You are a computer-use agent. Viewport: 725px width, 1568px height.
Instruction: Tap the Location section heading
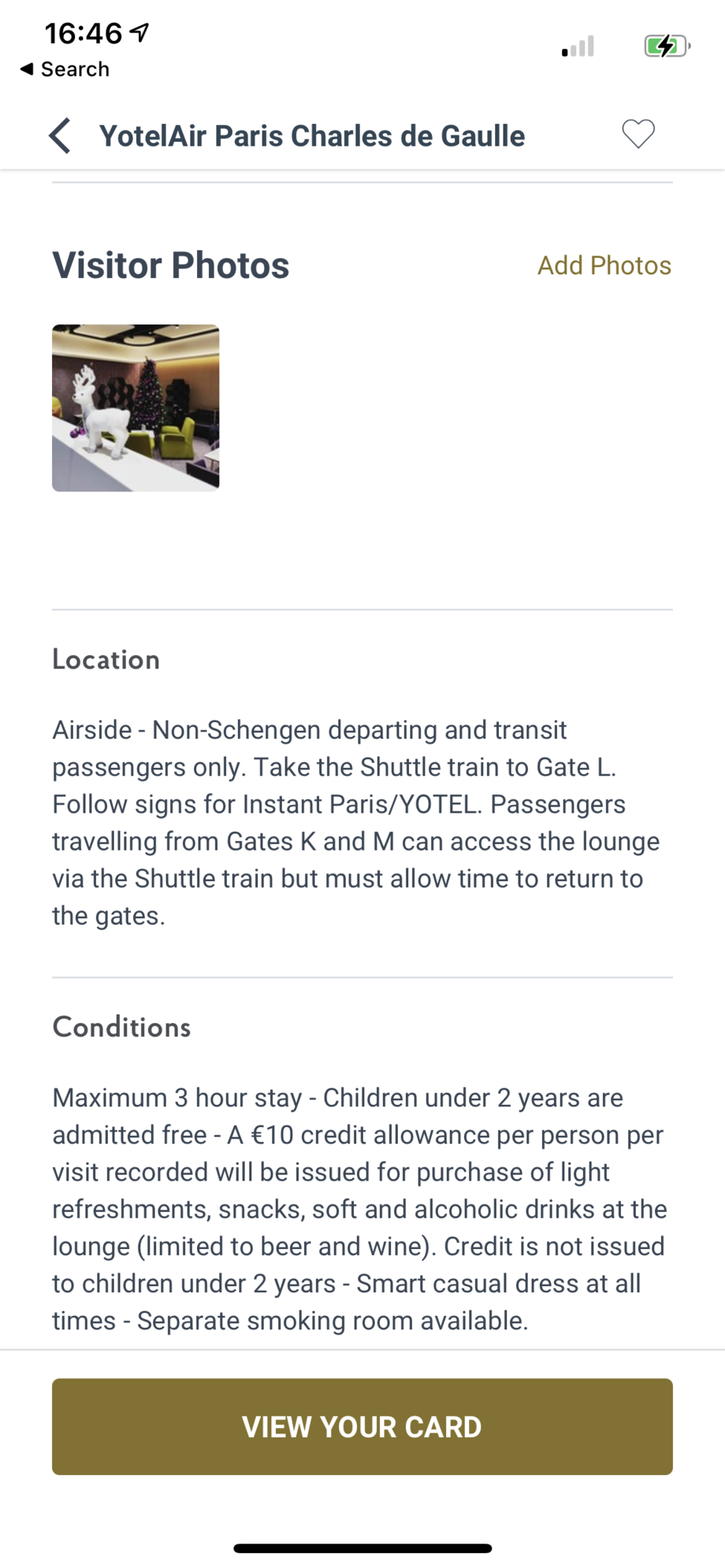click(106, 659)
